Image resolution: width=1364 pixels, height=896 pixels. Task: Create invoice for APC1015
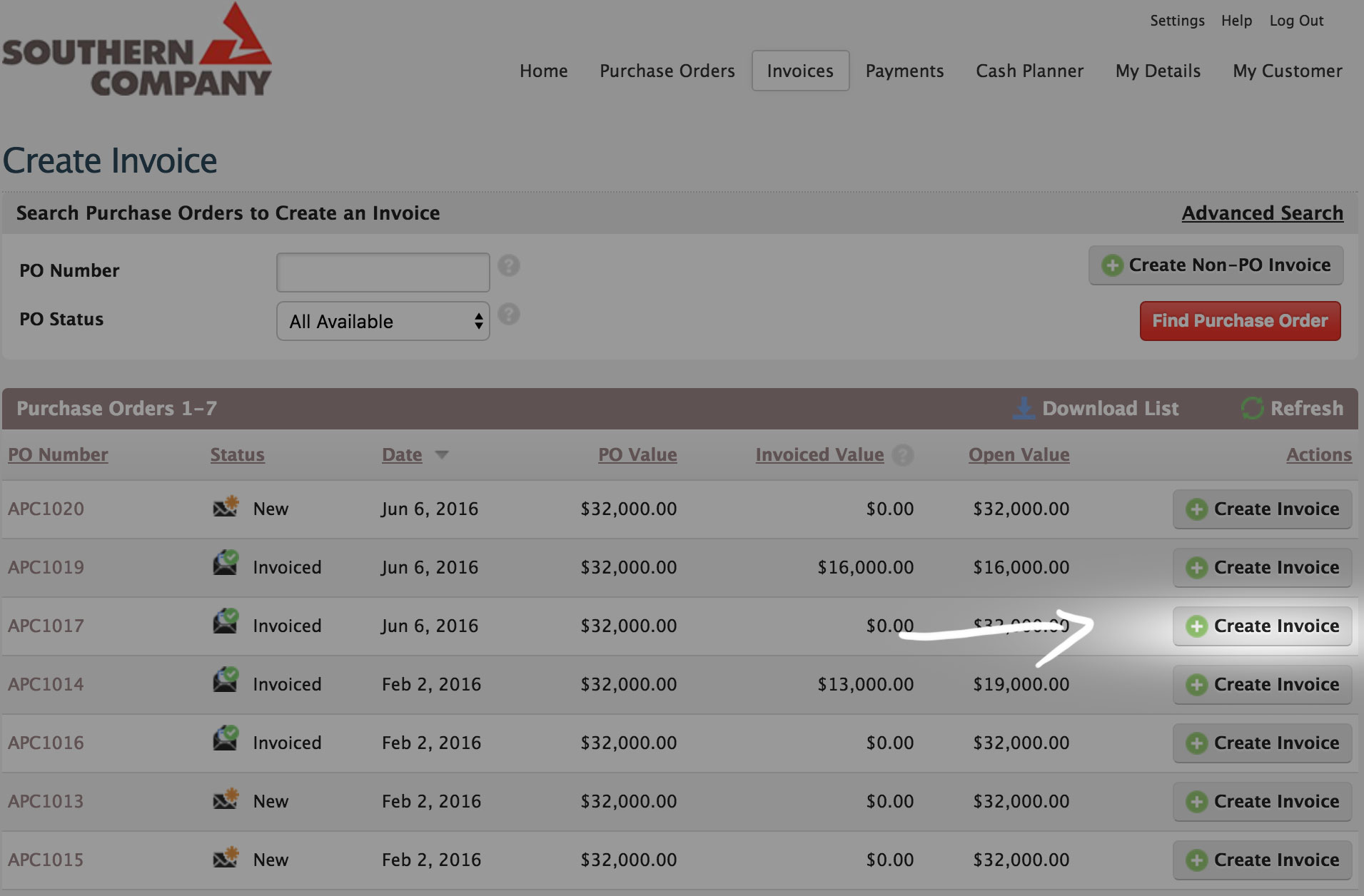tap(1263, 860)
